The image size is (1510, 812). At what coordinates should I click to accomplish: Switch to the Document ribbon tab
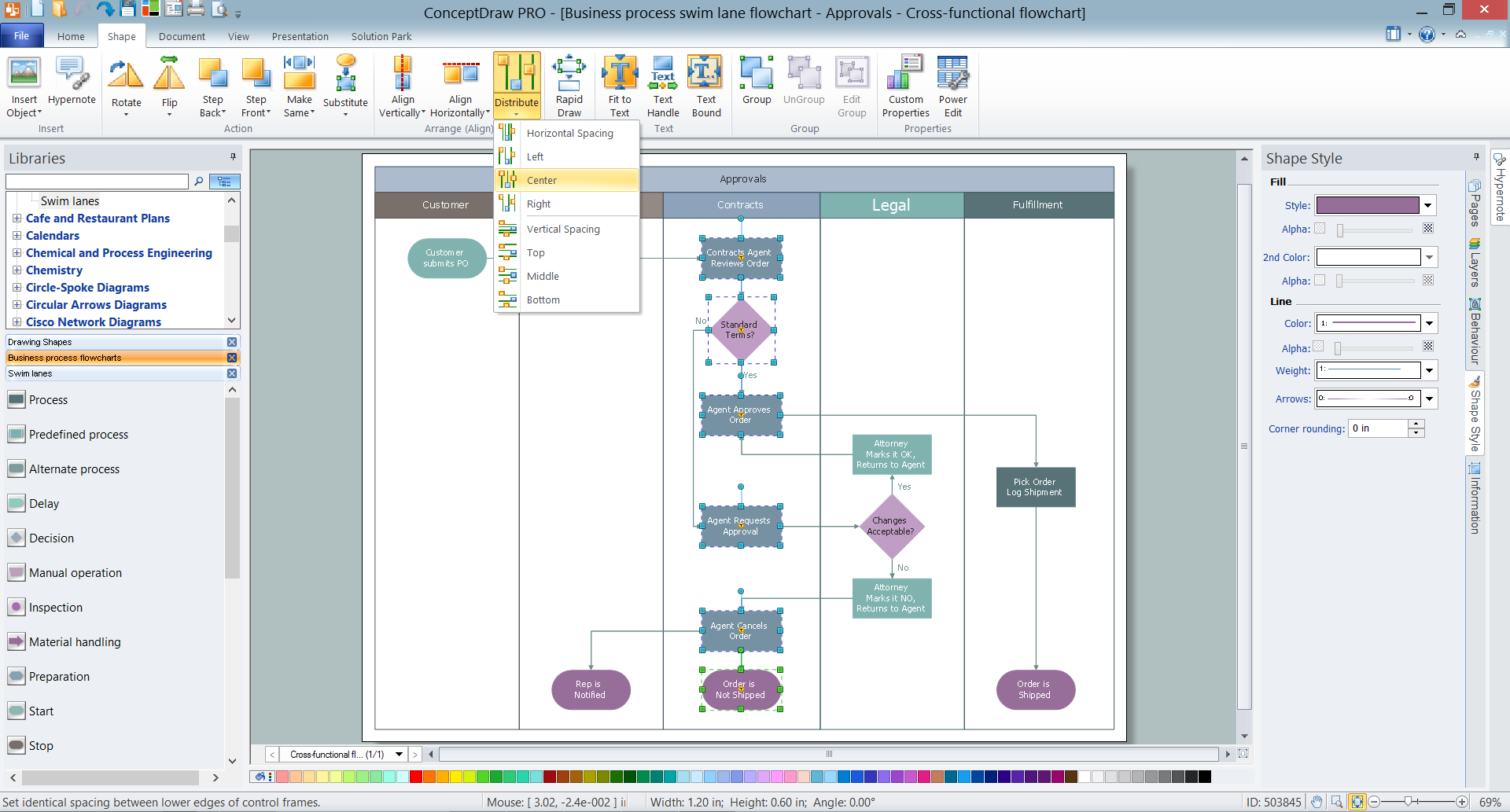click(x=182, y=36)
